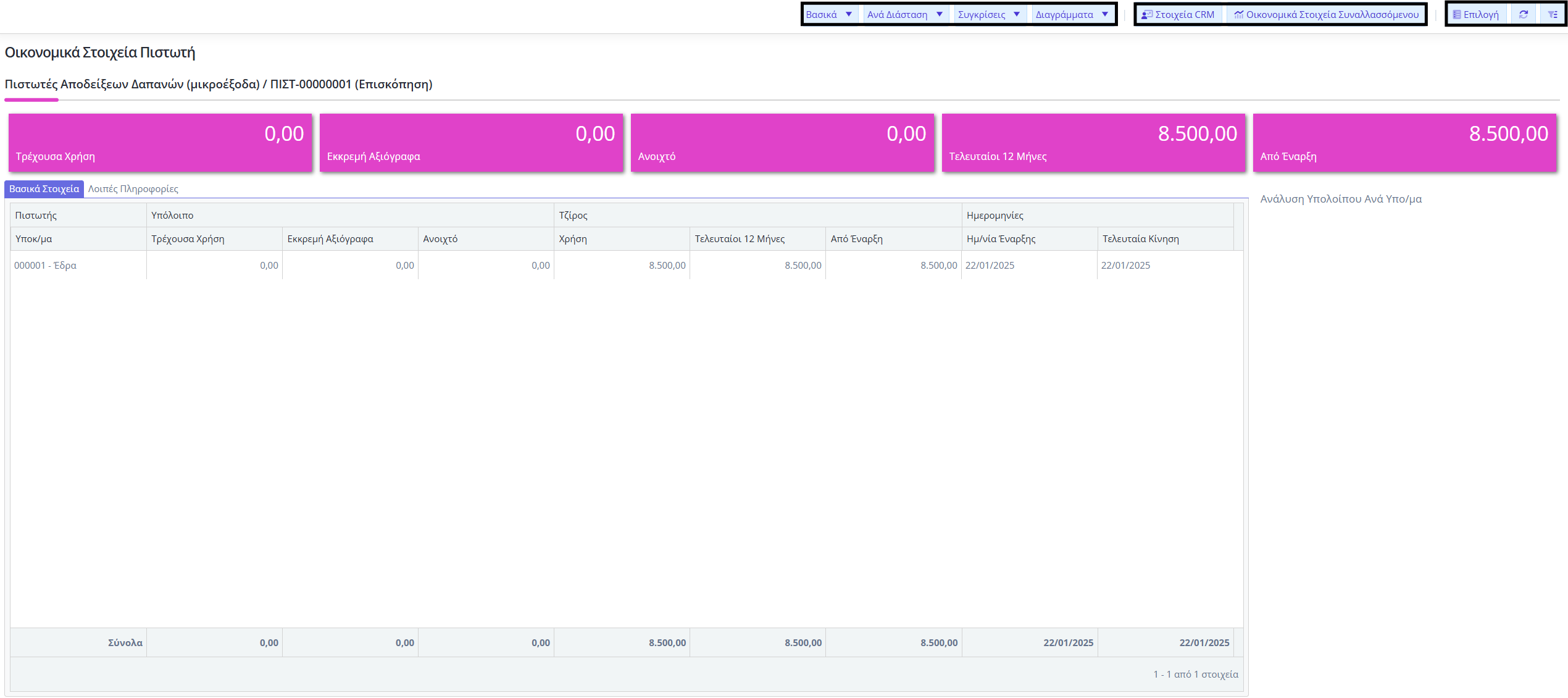Sort by Ανοιχτό column header
This screenshot has width=1568, height=698.
486,239
